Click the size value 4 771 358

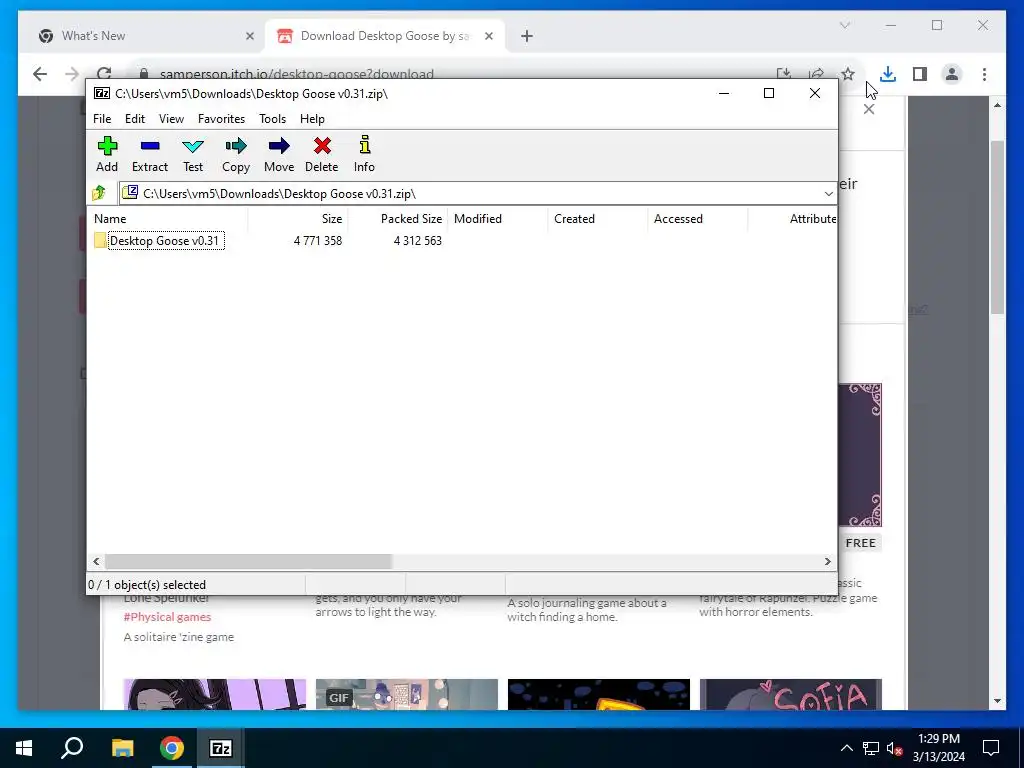(318, 240)
